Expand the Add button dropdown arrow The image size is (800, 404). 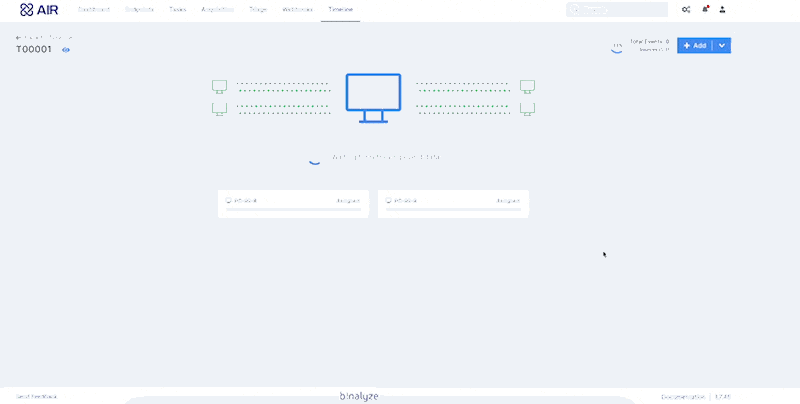[721, 45]
